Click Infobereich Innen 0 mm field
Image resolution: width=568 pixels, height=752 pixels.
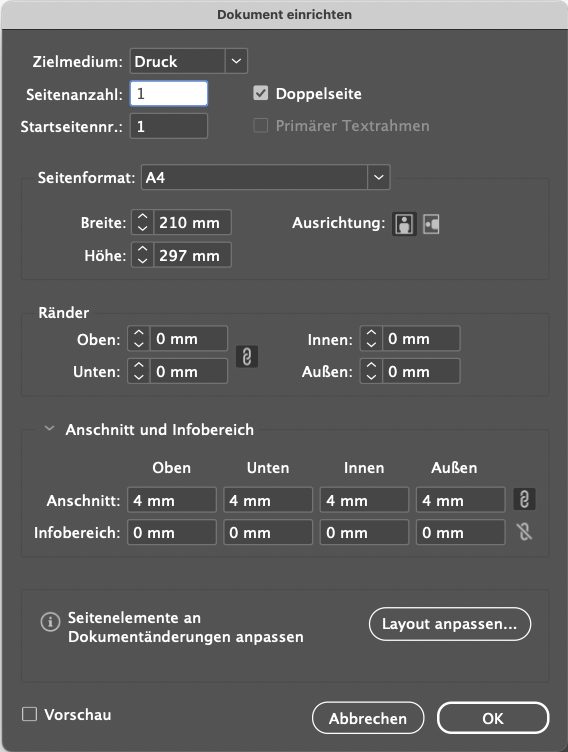click(365, 532)
